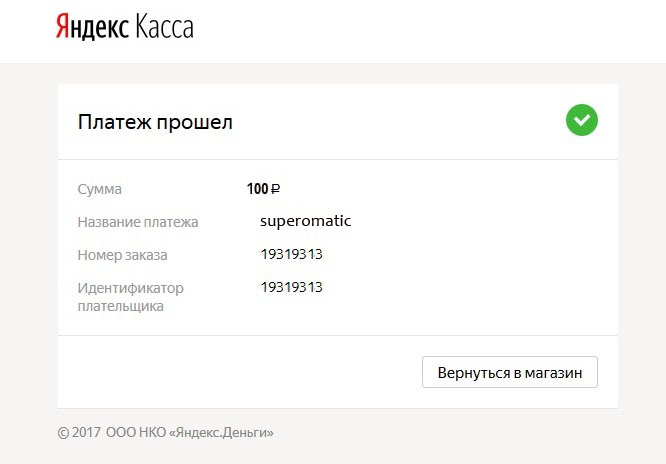Click the red letter Я in the logo
This screenshot has height=464, width=666.
[x=62, y=27]
